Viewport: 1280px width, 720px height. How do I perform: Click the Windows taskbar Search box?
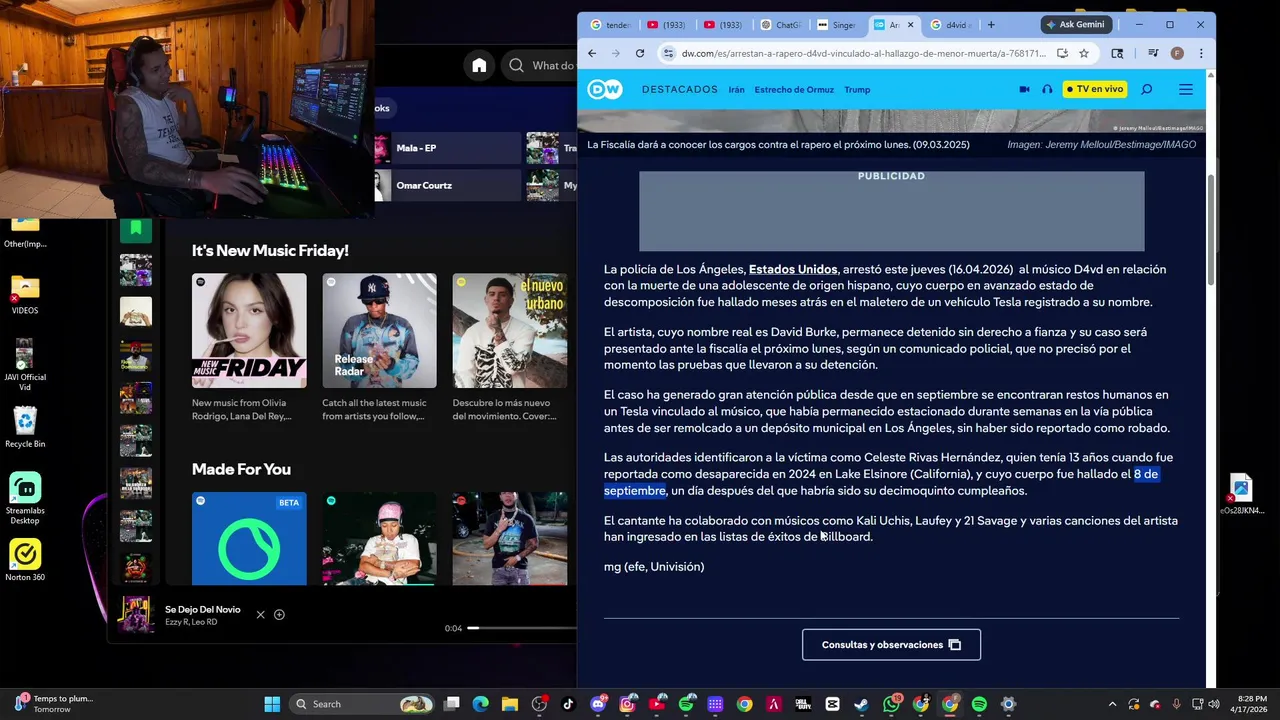point(362,704)
